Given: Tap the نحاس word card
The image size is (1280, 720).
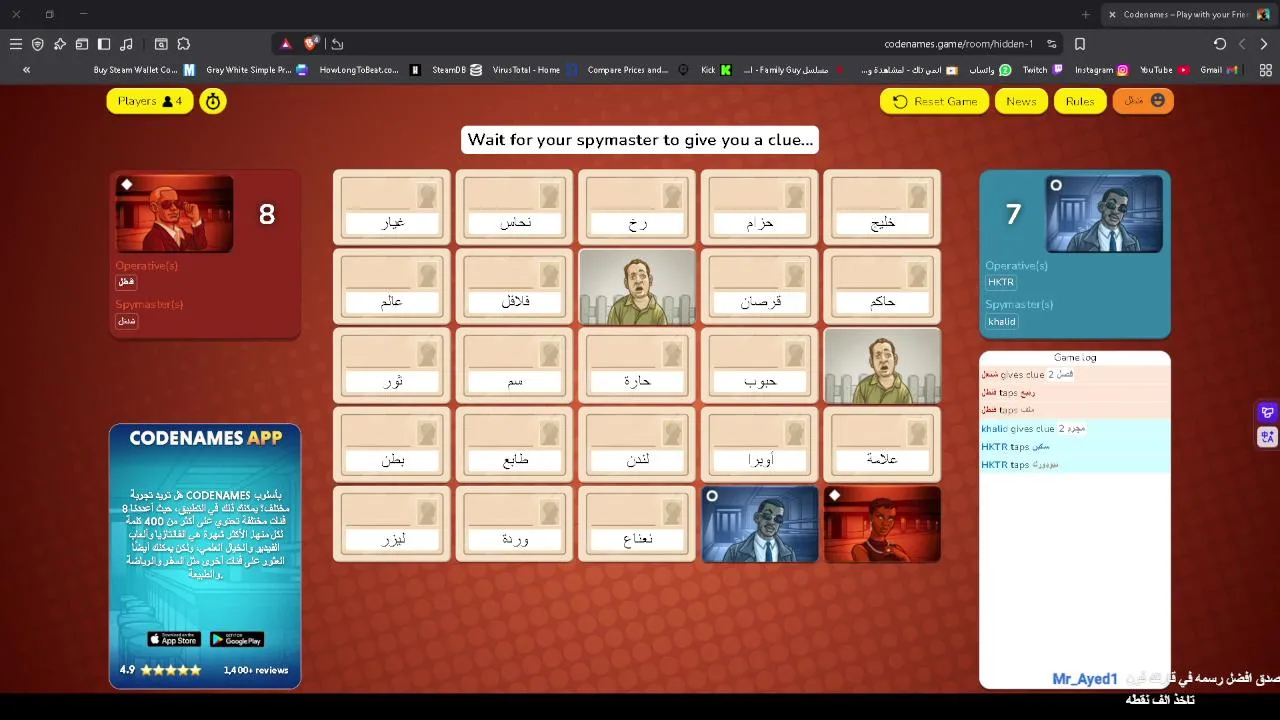Looking at the screenshot, I should point(515,208).
